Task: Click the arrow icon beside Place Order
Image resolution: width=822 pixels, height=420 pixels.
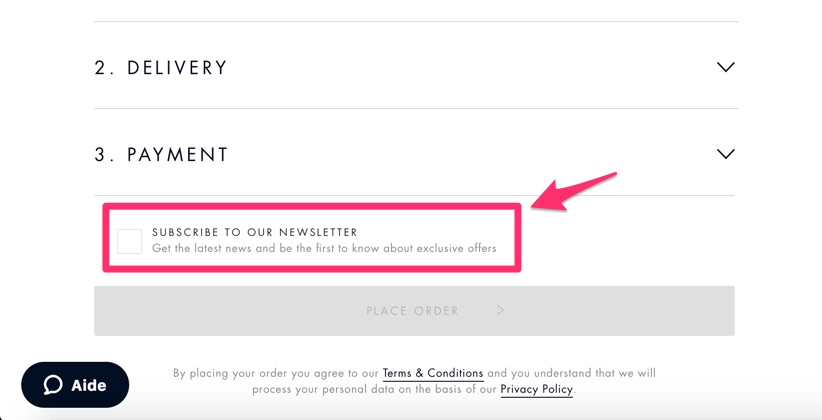Action: [500, 310]
